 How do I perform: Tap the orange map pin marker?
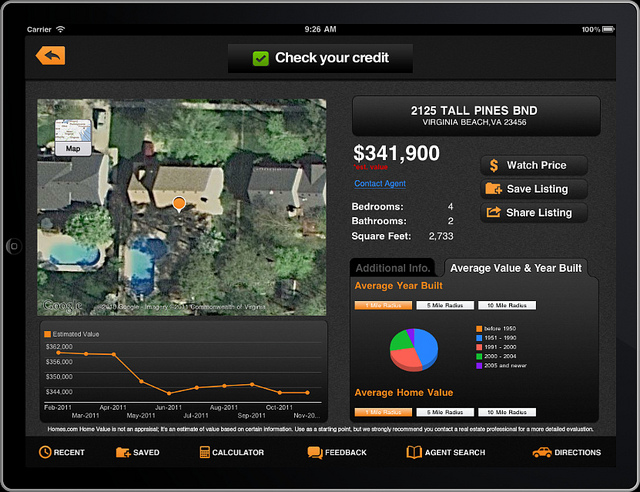[179, 204]
